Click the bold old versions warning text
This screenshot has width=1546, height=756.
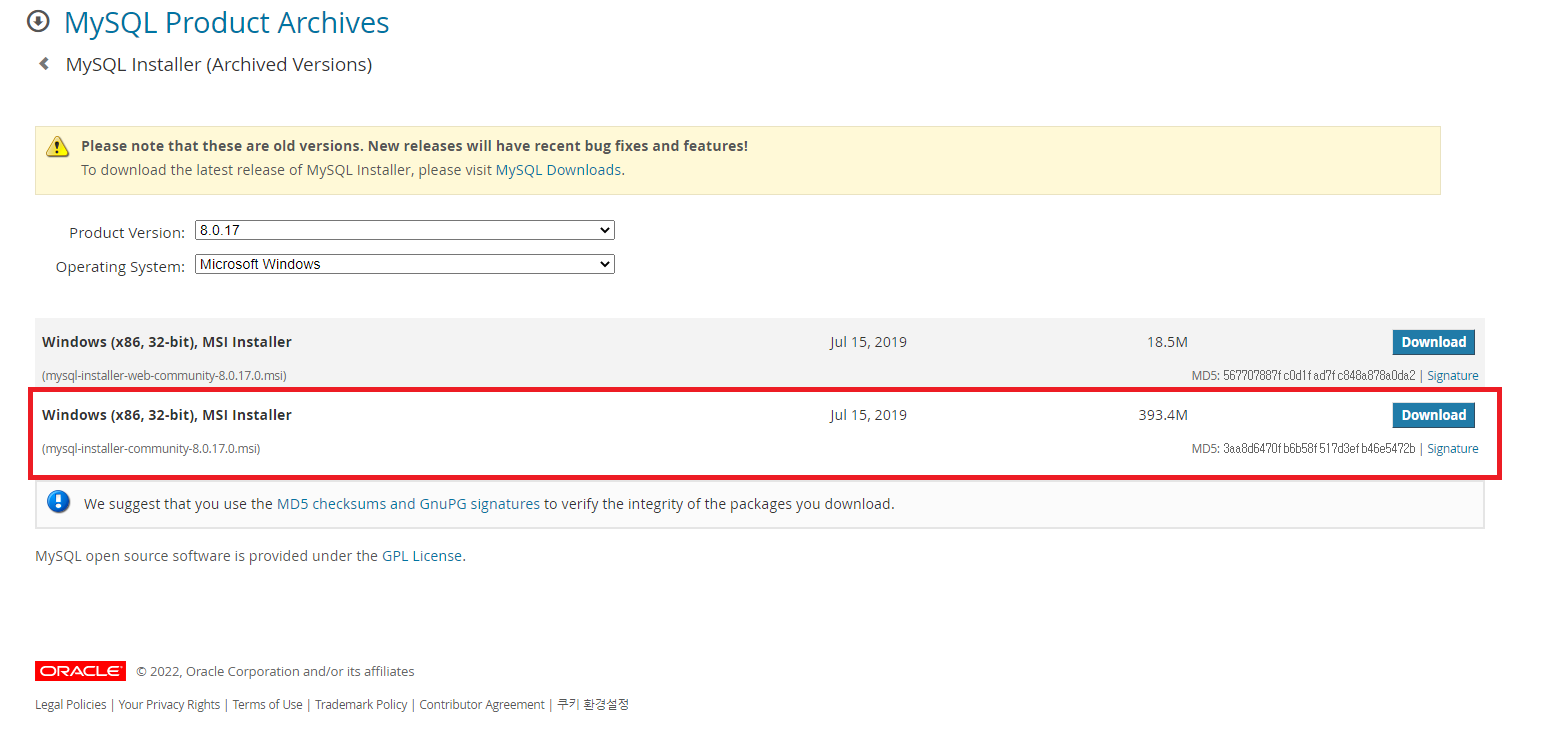pyautogui.click(x=414, y=146)
